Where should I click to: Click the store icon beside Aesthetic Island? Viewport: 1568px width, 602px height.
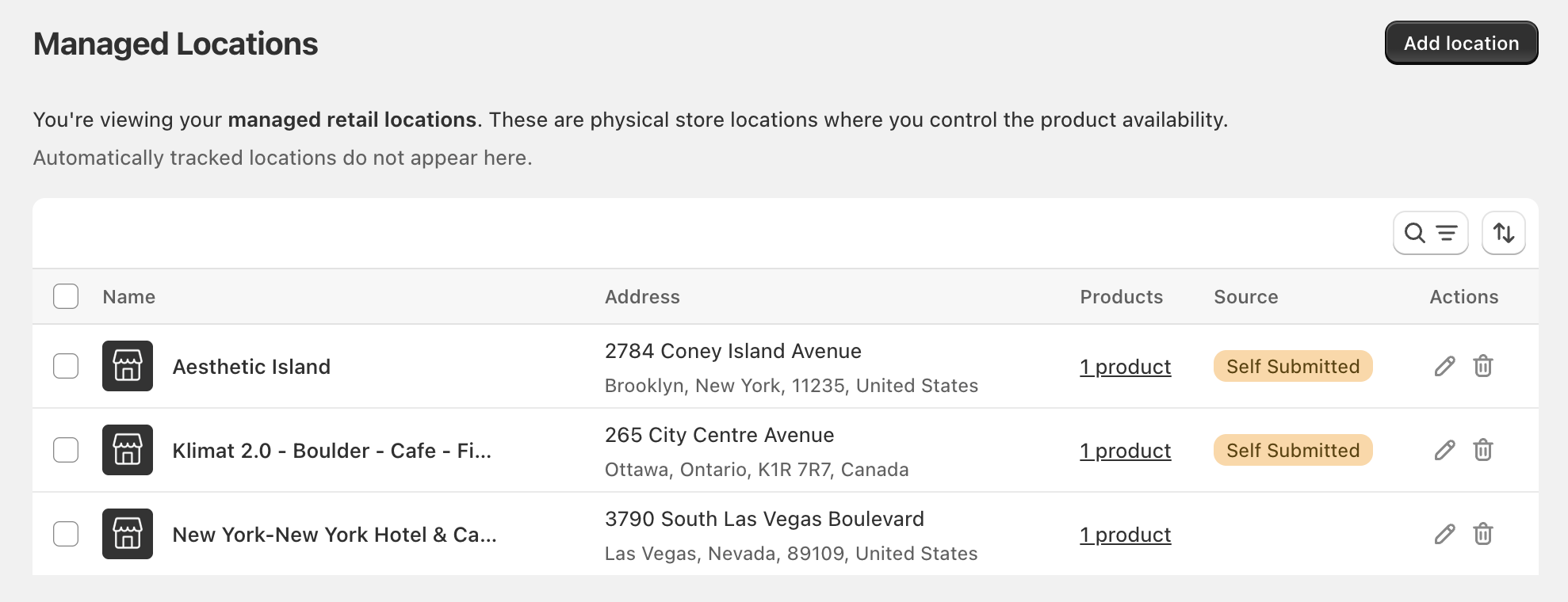(x=127, y=366)
